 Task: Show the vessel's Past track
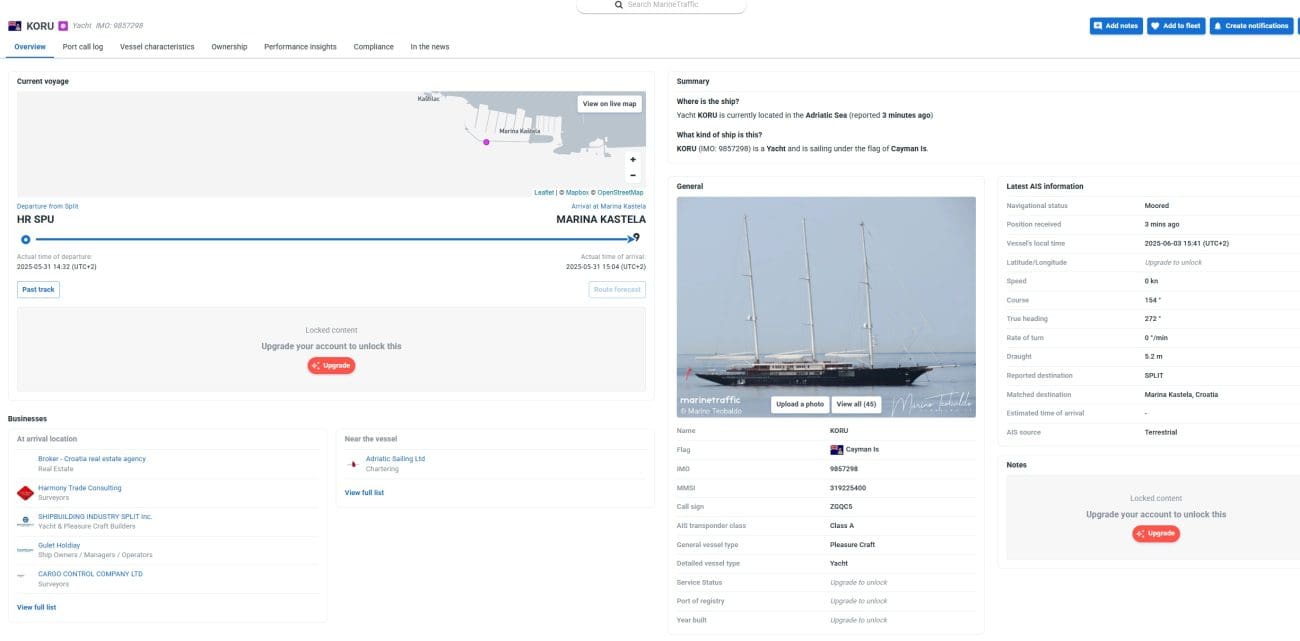38,289
